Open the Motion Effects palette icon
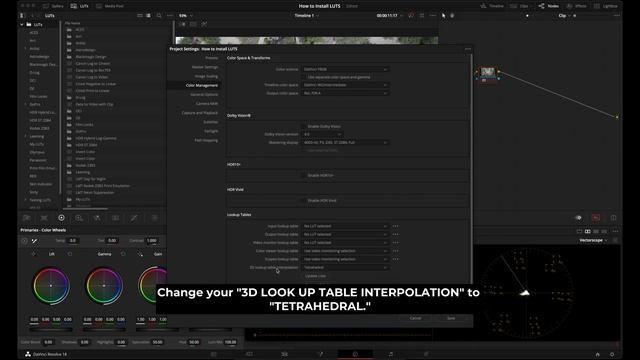Viewport: 640px width, 360px height. pyautogui.click(x=116, y=218)
